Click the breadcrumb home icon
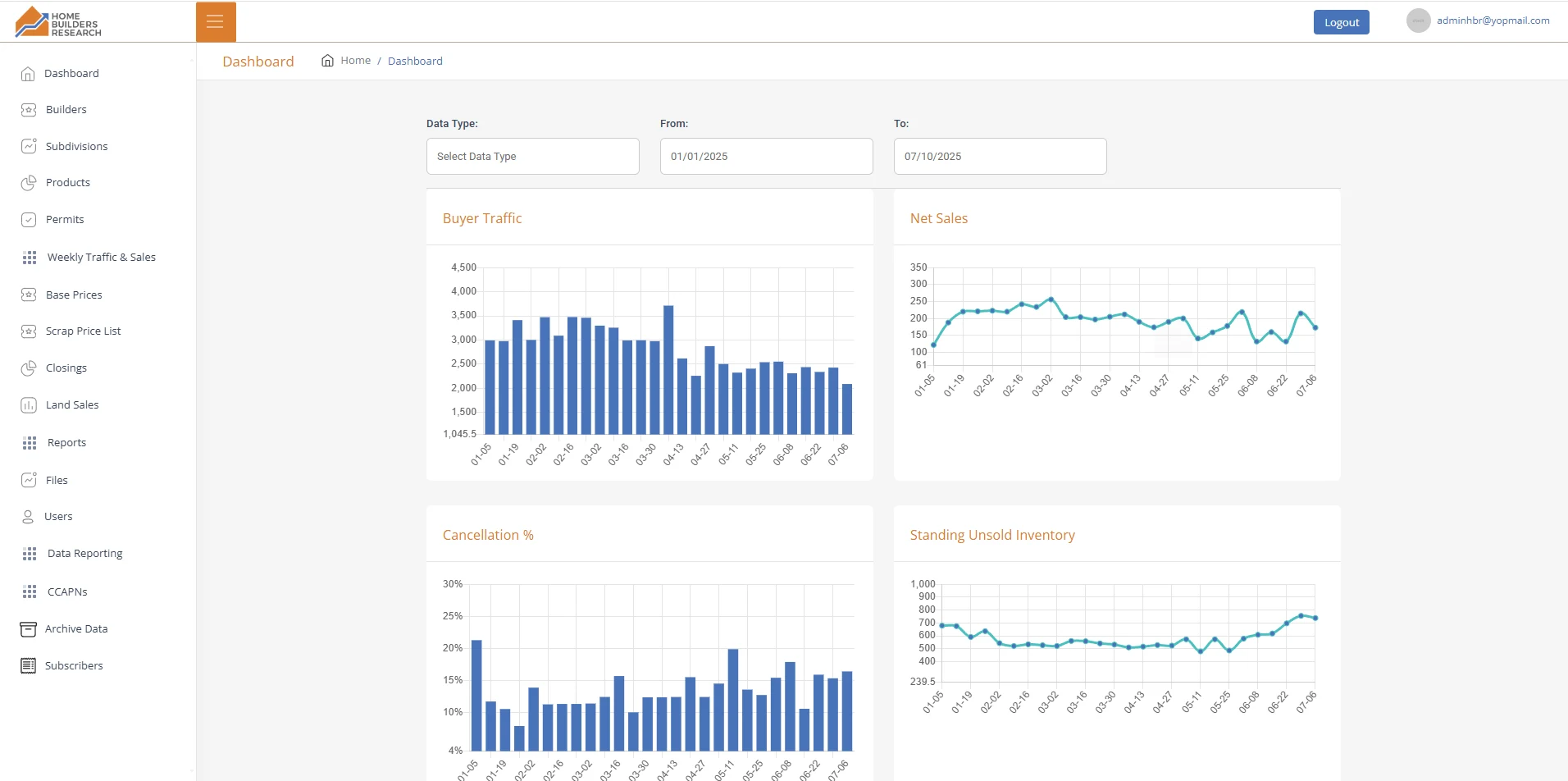The width and height of the screenshot is (1568, 781). pyautogui.click(x=327, y=61)
